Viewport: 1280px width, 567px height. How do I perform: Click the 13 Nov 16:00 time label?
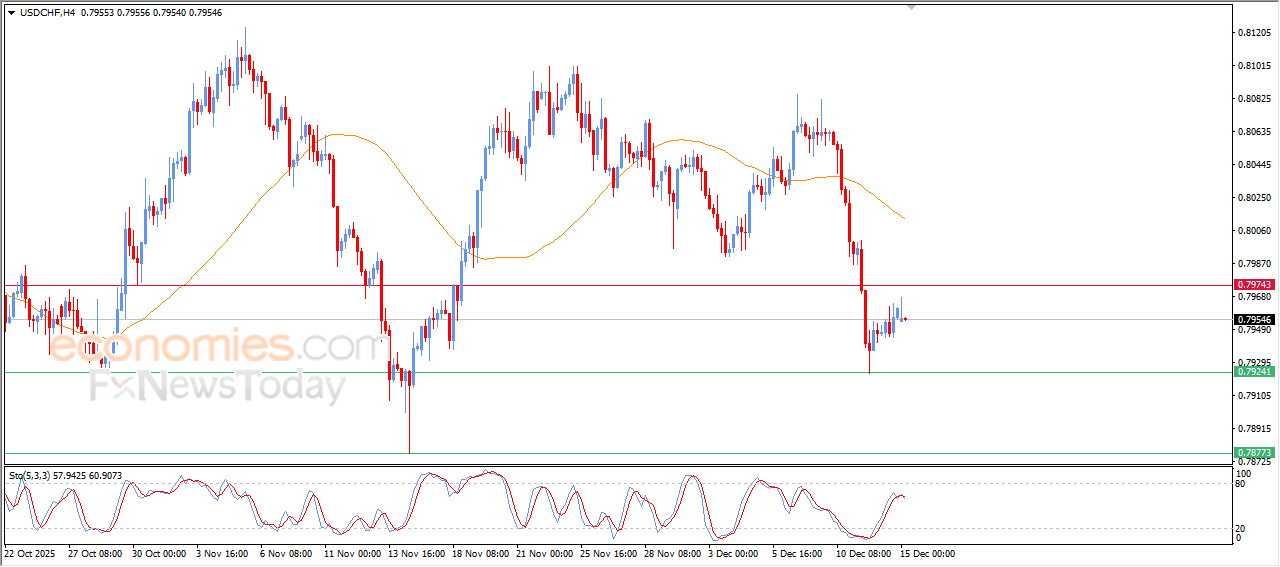tap(417, 552)
